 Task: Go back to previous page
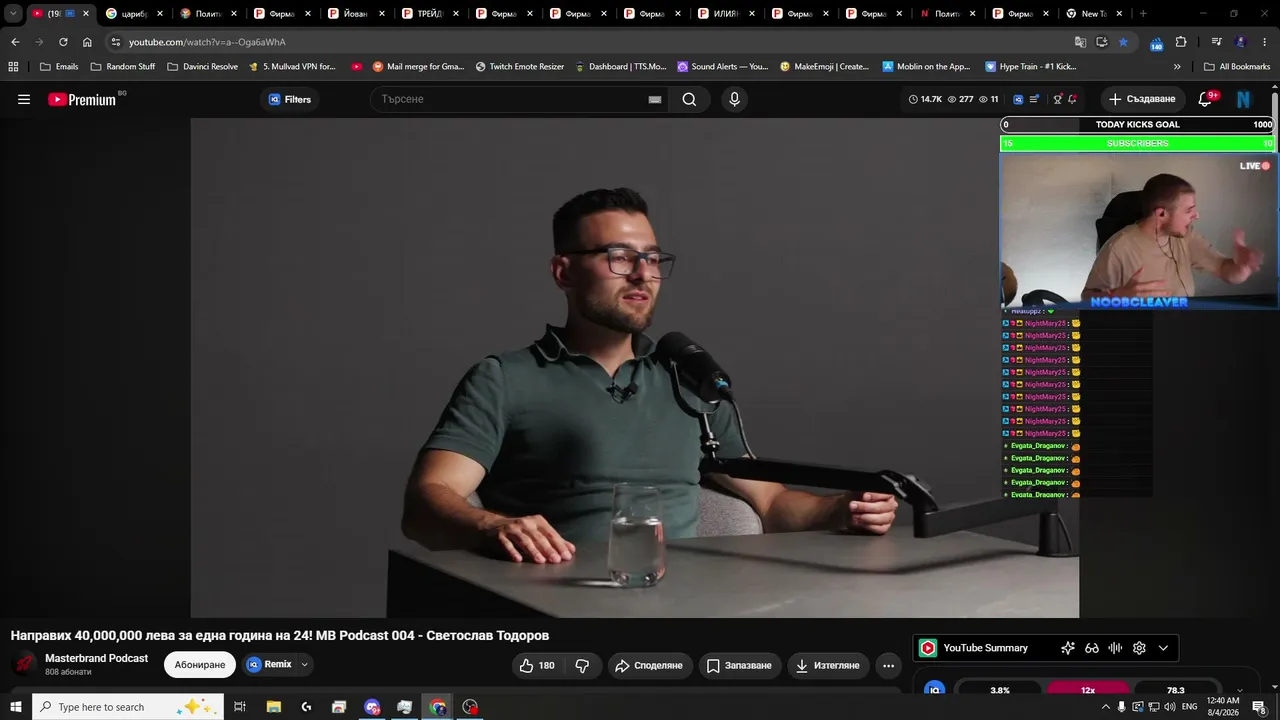point(15,42)
